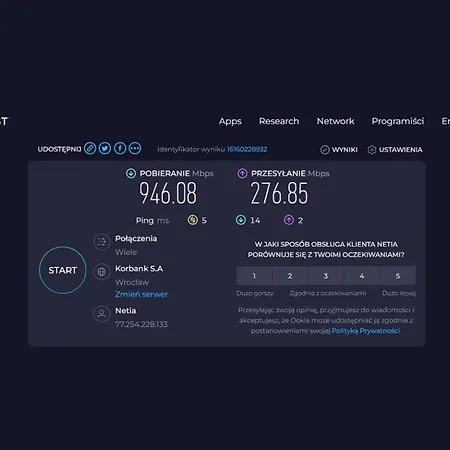Copy result link via share link icon
The height and width of the screenshot is (450, 450).
(90, 148)
